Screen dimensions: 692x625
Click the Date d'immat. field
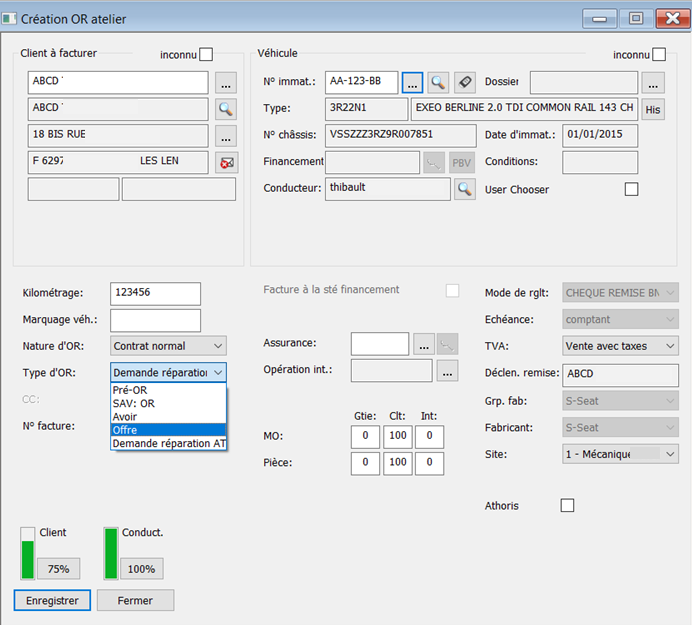[600, 136]
